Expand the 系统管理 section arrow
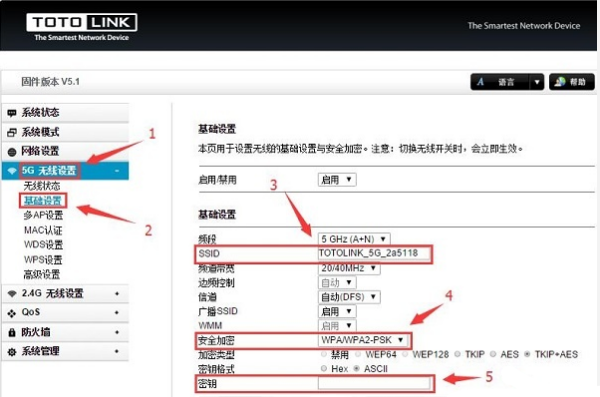600x397 pixels. pyautogui.click(x=117, y=351)
